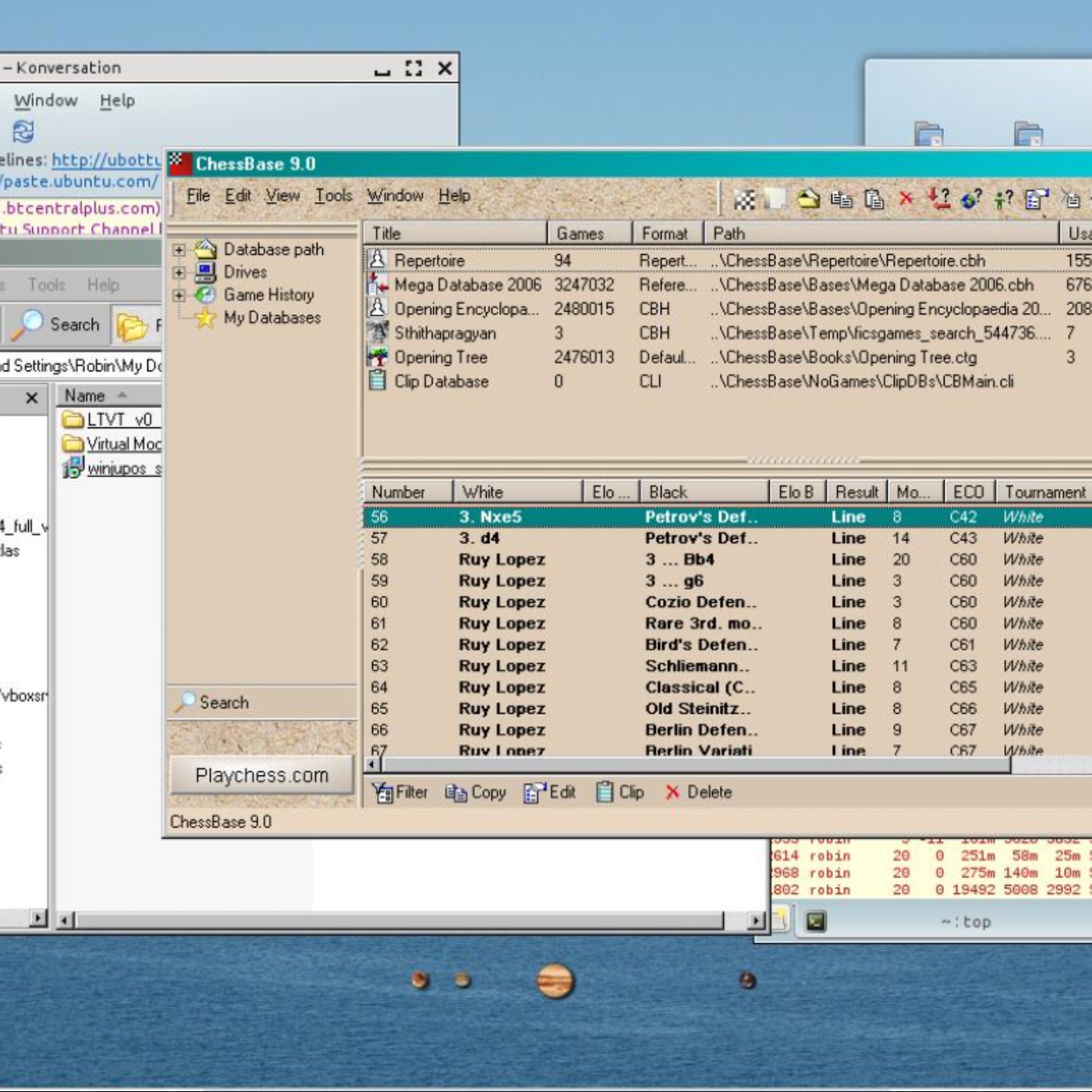The image size is (1092, 1092).
Task: Click the Delete button below the games list
Action: 699,792
